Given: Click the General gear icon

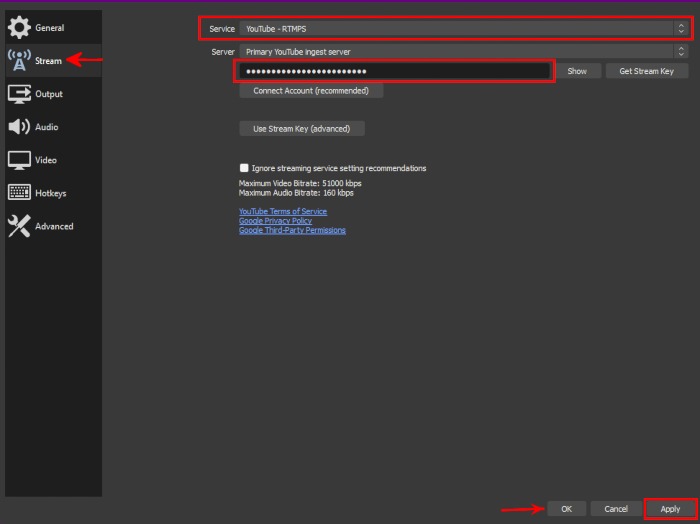Looking at the screenshot, I should tap(19, 28).
